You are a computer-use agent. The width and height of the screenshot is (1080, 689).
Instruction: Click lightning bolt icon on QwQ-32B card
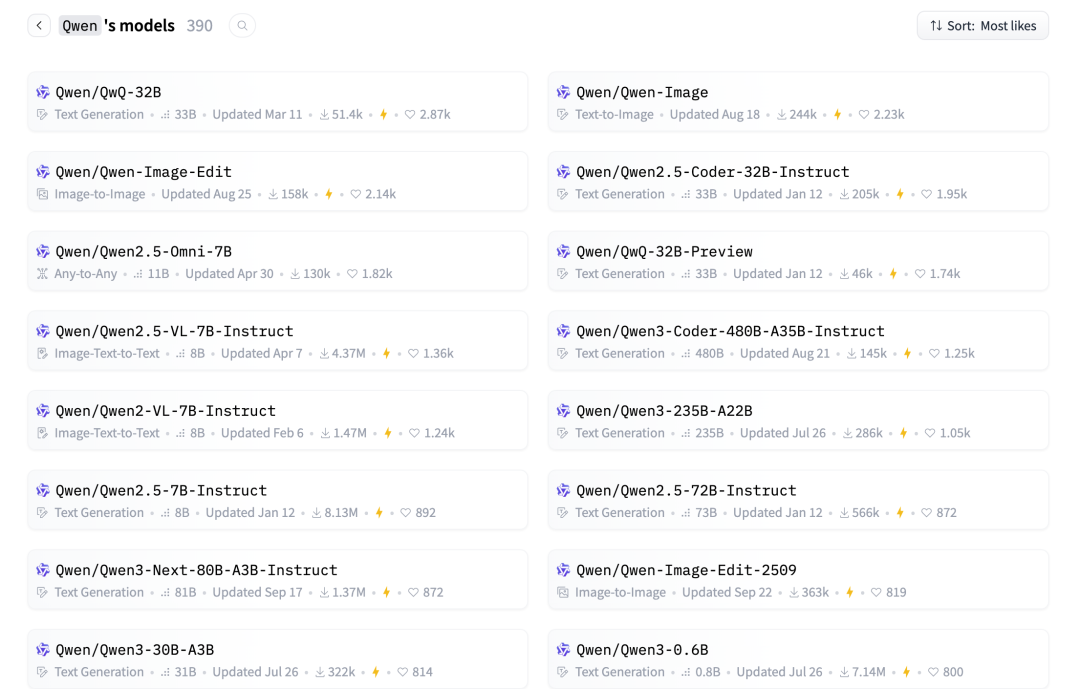click(384, 114)
